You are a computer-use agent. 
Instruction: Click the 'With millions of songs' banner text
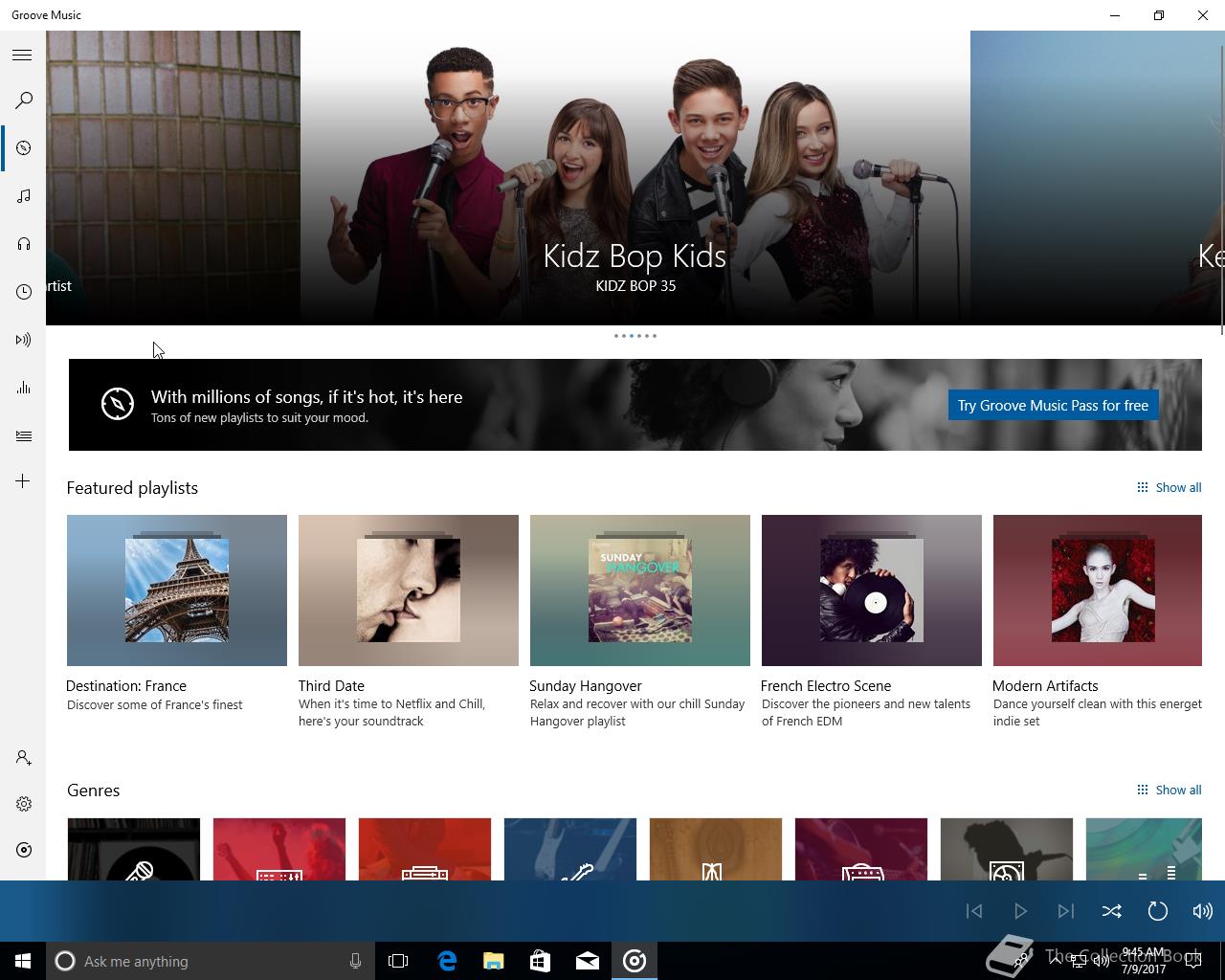click(306, 396)
